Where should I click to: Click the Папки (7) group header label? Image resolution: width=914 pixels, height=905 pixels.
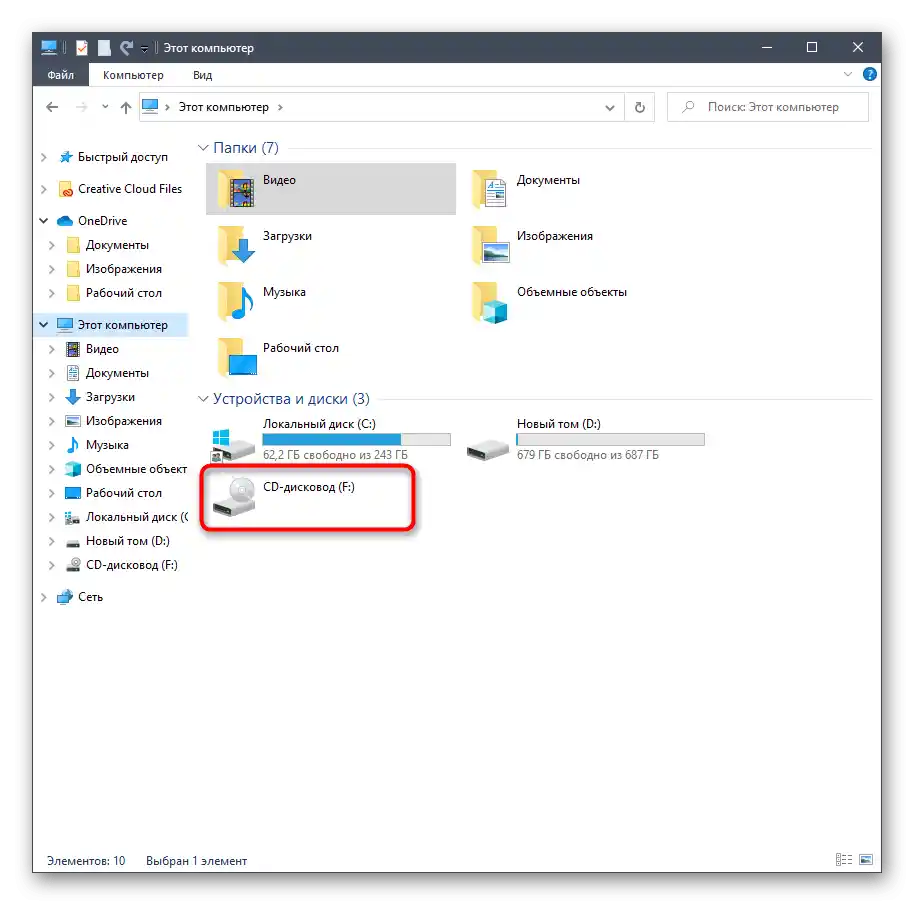point(246,148)
